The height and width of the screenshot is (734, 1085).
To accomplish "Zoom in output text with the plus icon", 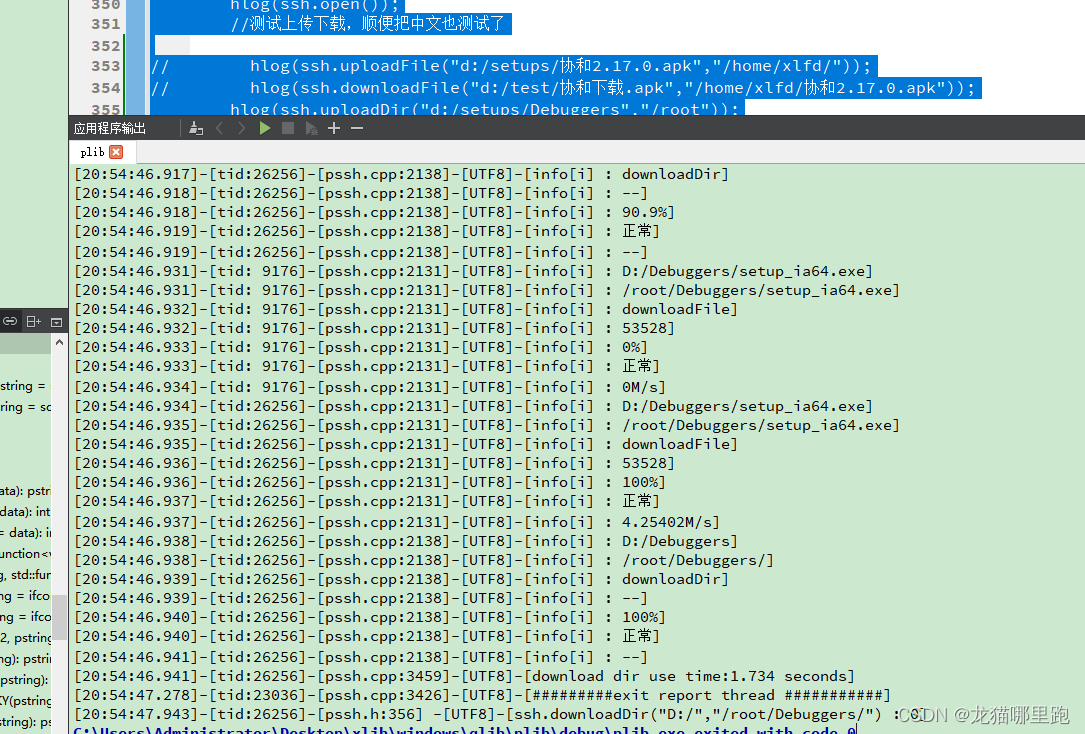I will coord(334,129).
